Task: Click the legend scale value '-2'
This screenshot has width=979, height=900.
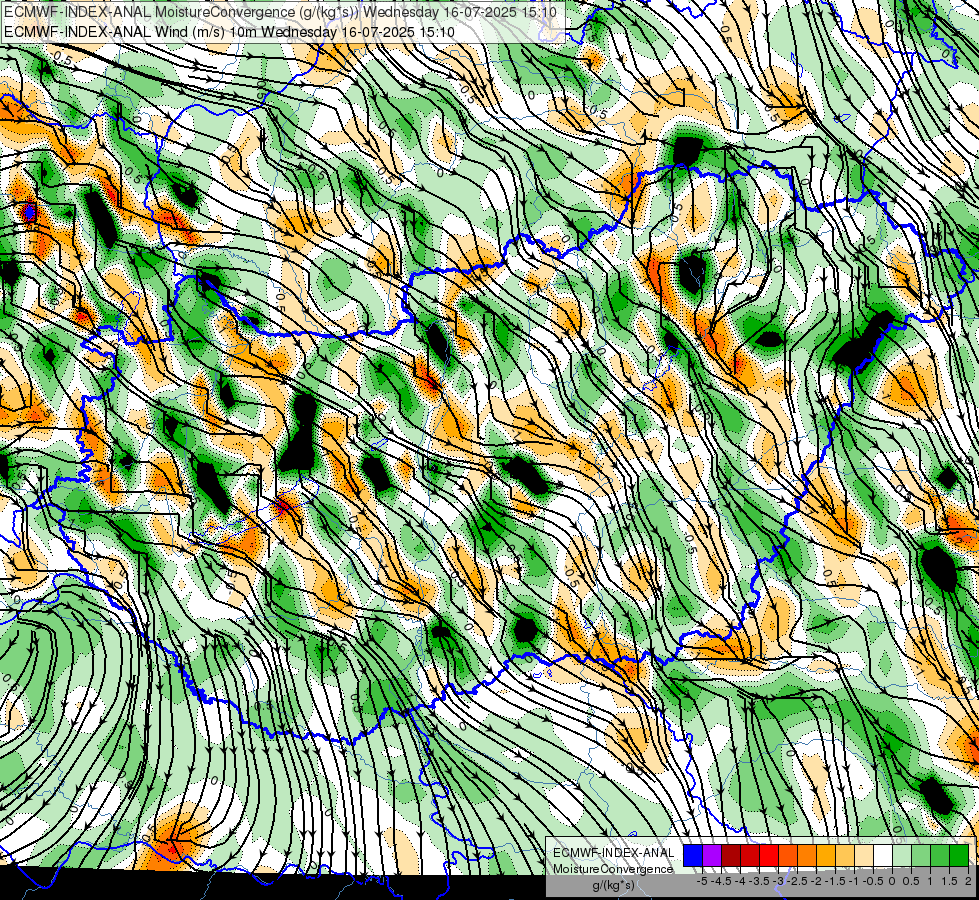Action: (816, 881)
